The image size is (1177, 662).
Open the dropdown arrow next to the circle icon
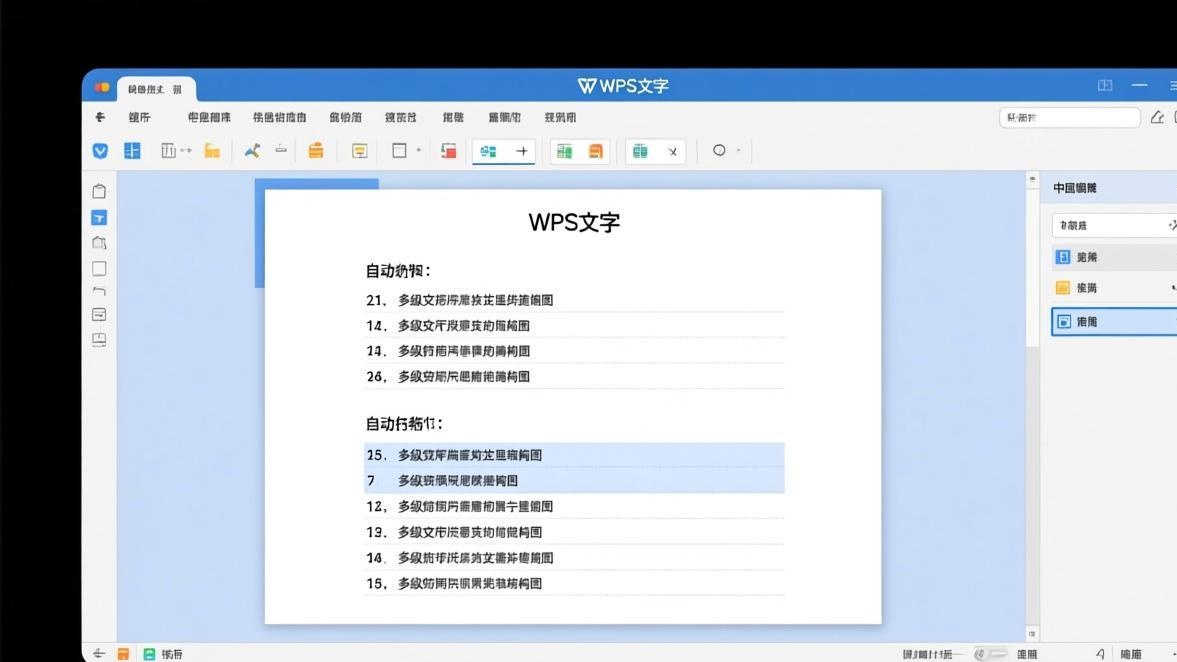(x=739, y=150)
